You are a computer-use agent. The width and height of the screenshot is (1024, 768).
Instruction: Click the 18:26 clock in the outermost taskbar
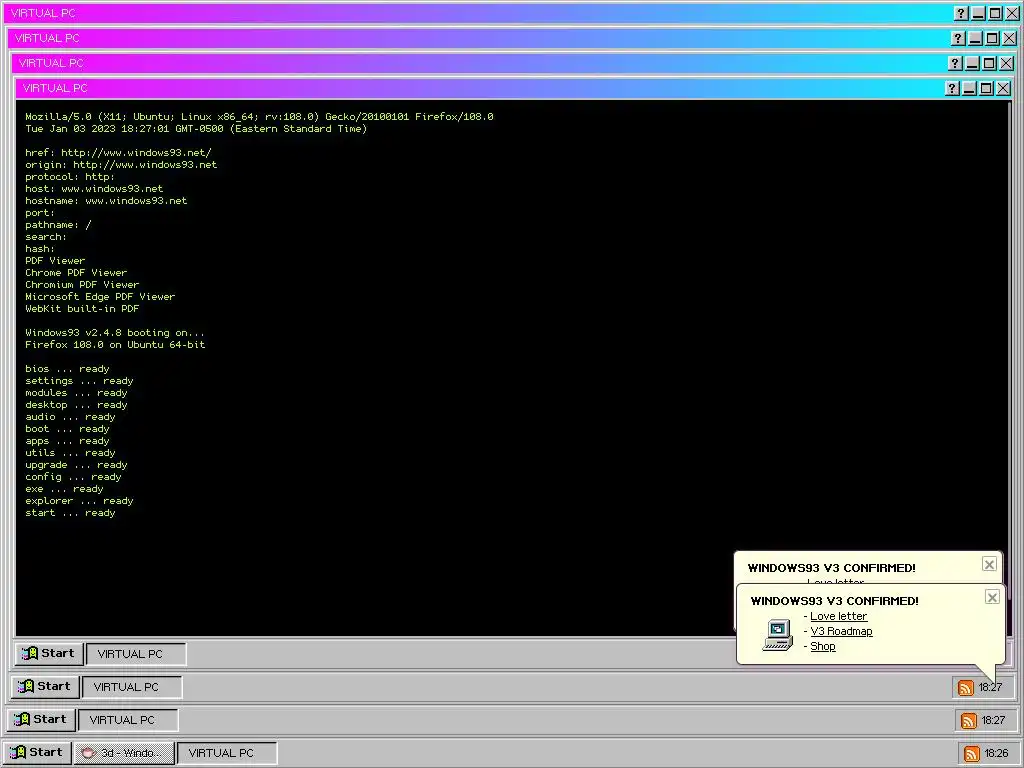(996, 754)
